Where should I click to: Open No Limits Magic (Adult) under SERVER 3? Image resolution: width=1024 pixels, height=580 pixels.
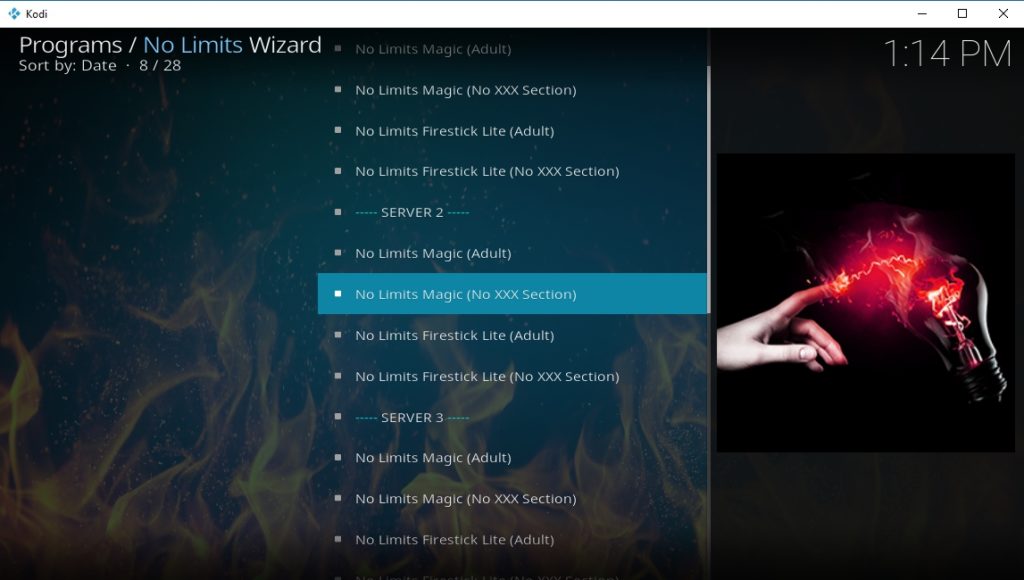(512, 457)
